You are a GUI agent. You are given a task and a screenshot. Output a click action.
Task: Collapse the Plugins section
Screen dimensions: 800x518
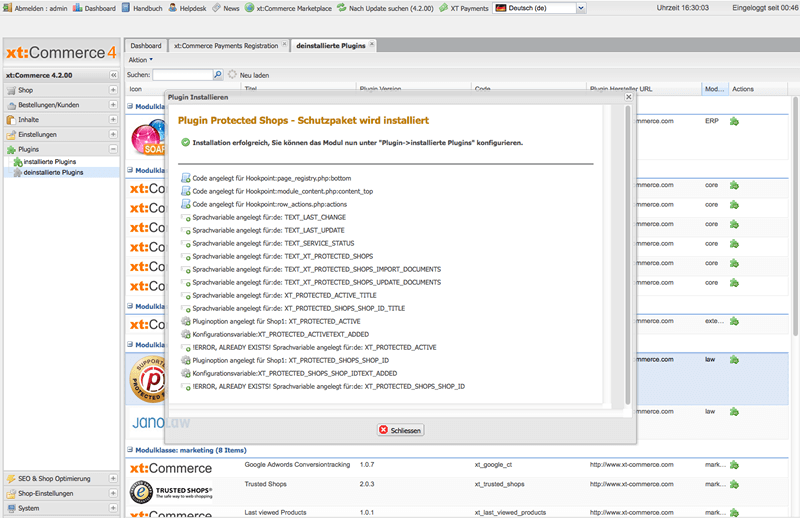113,149
